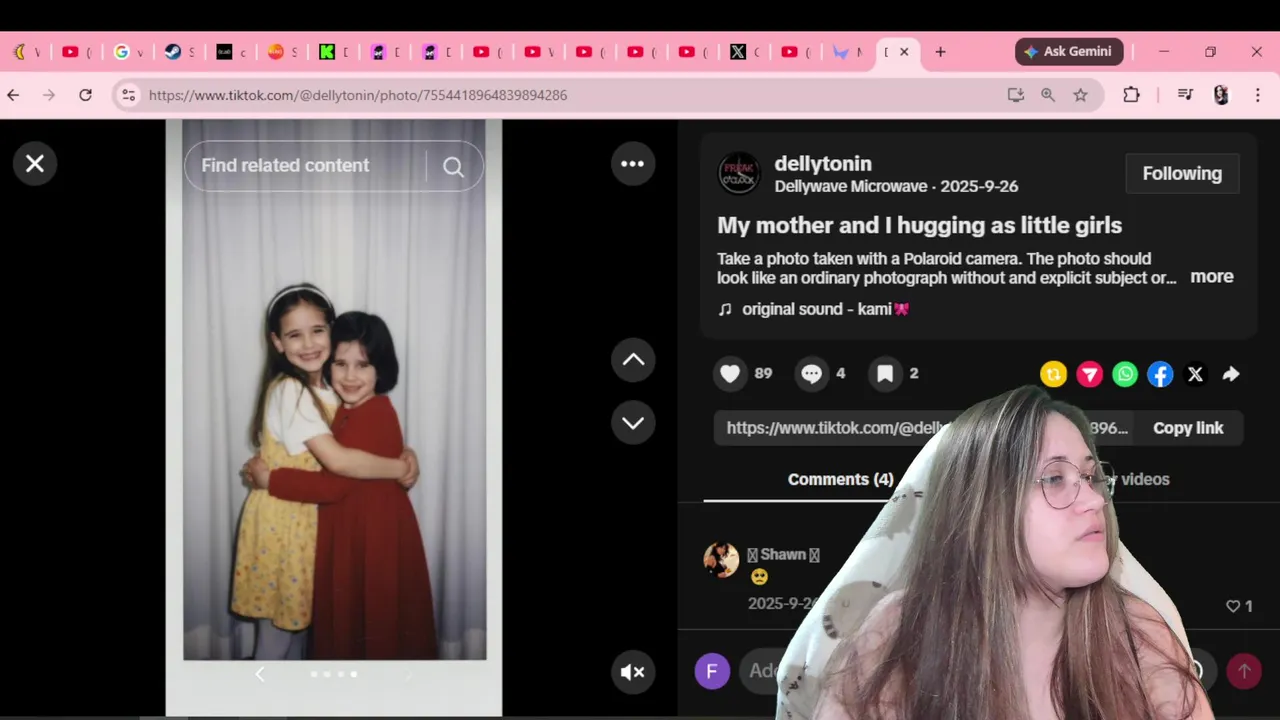Like Shawn's comment heart

1233,606
